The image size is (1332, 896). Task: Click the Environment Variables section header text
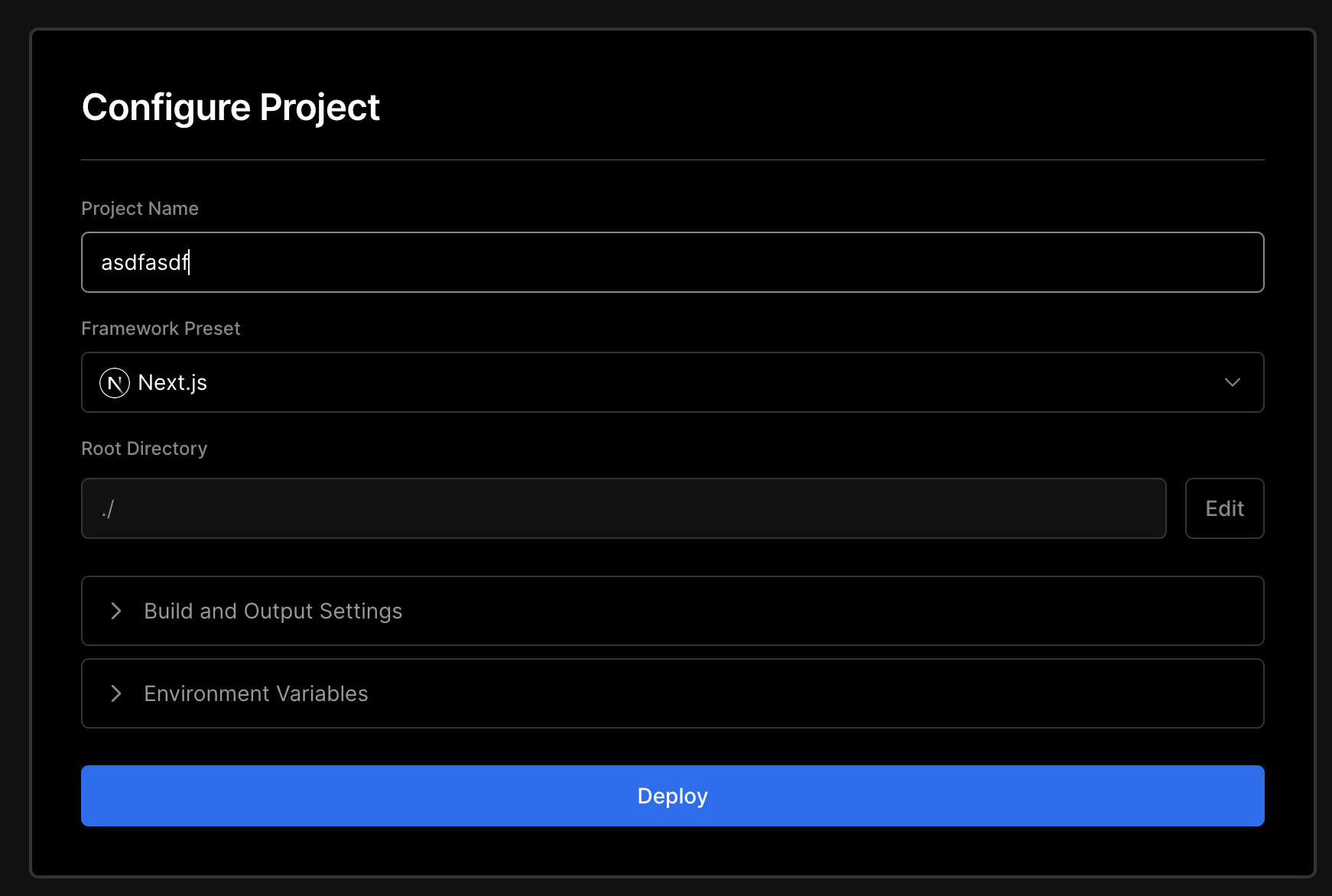click(255, 693)
